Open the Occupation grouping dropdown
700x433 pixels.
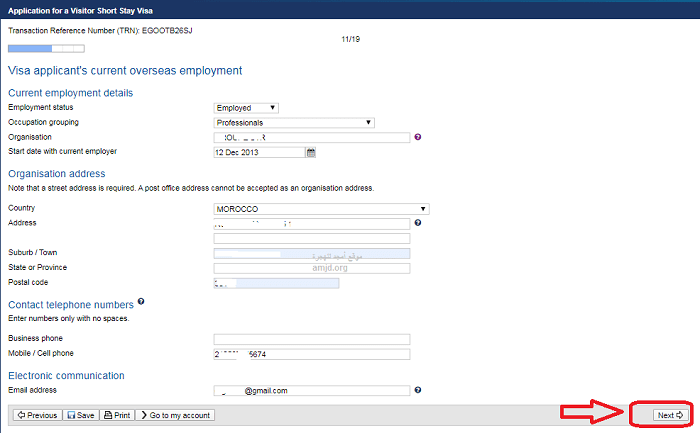click(294, 123)
